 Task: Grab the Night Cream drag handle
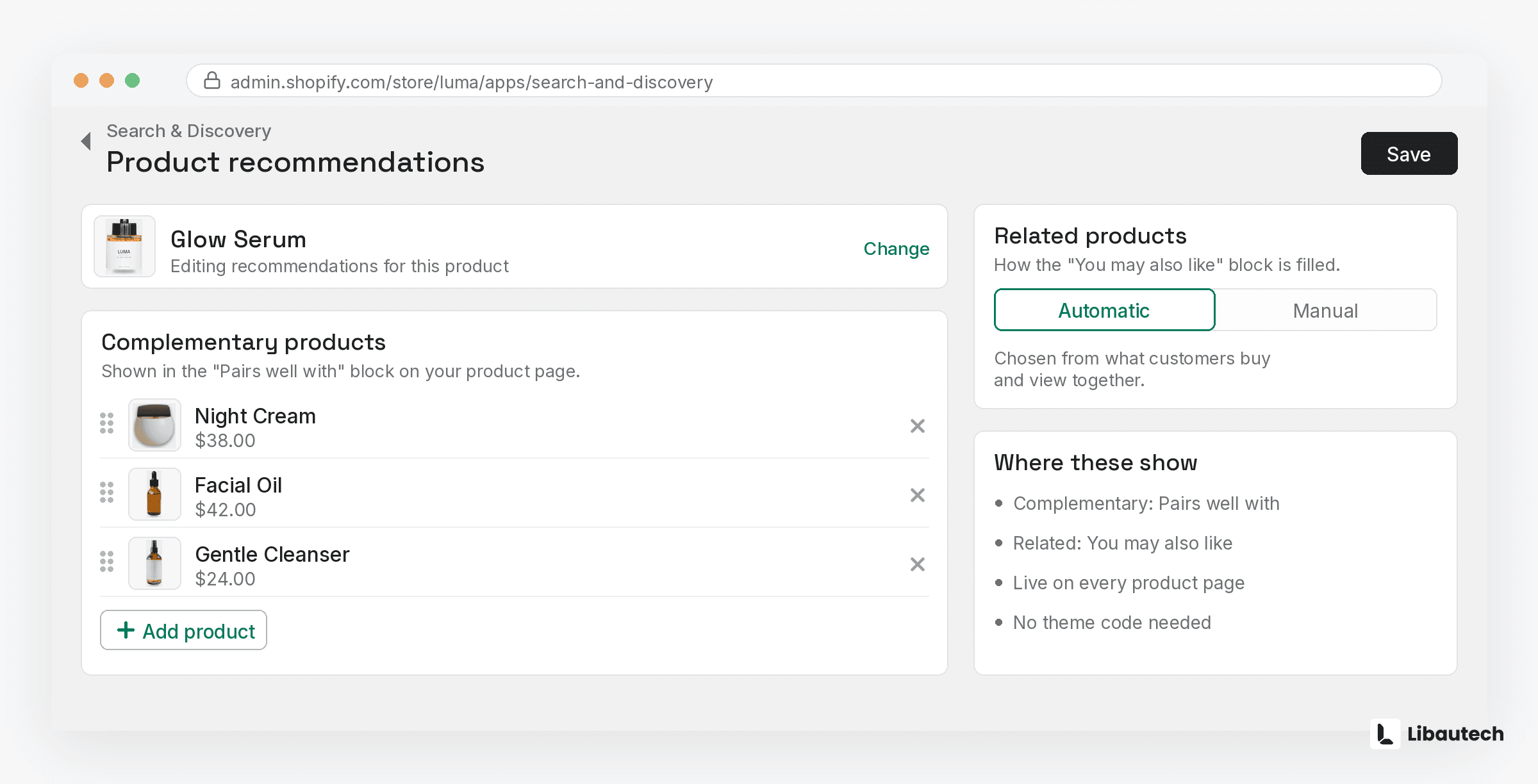(107, 423)
